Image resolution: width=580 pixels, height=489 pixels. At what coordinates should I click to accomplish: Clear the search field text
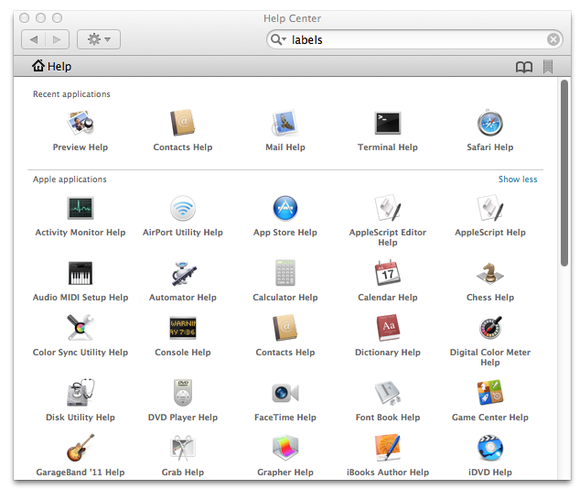553,39
